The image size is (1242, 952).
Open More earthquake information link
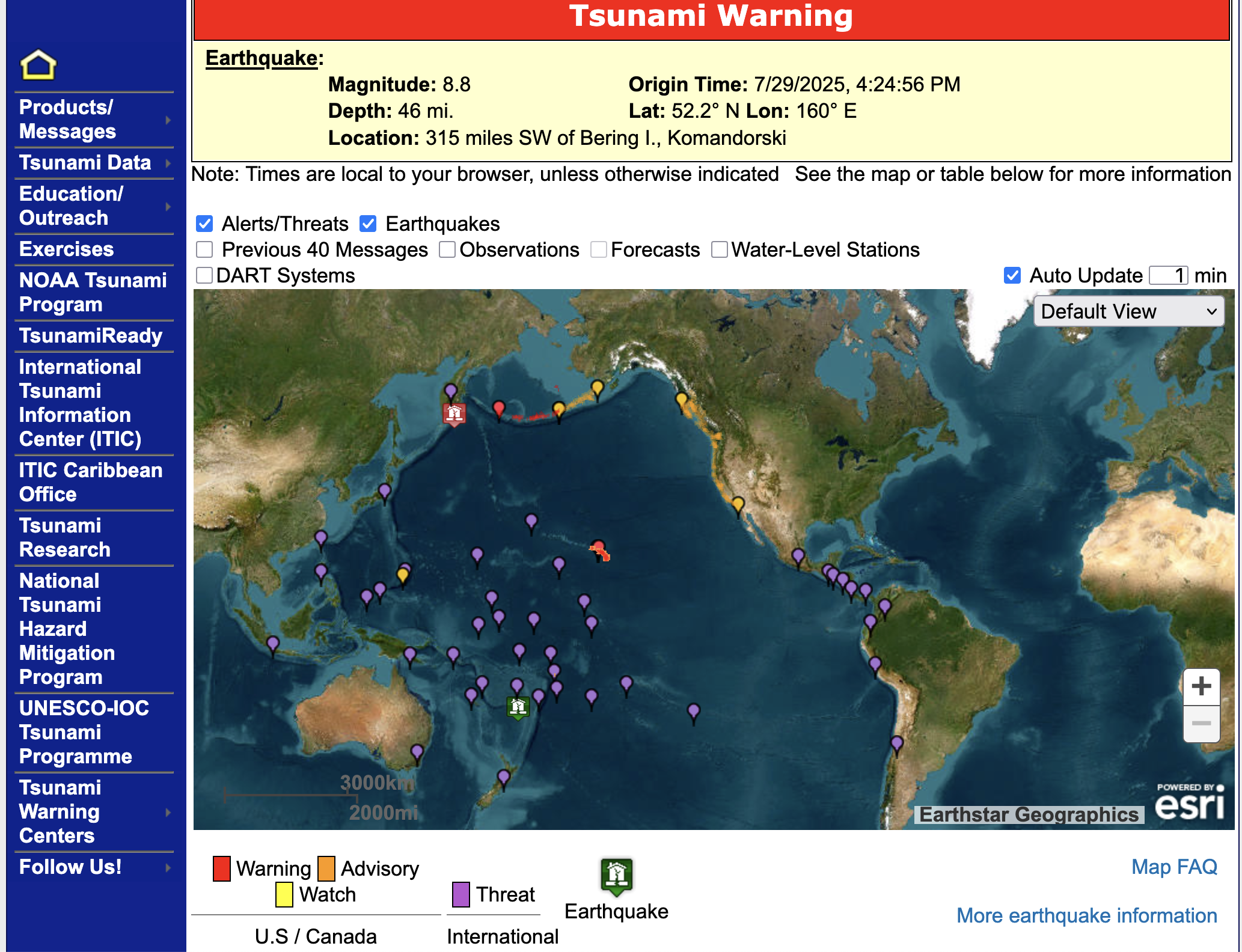[1087, 916]
